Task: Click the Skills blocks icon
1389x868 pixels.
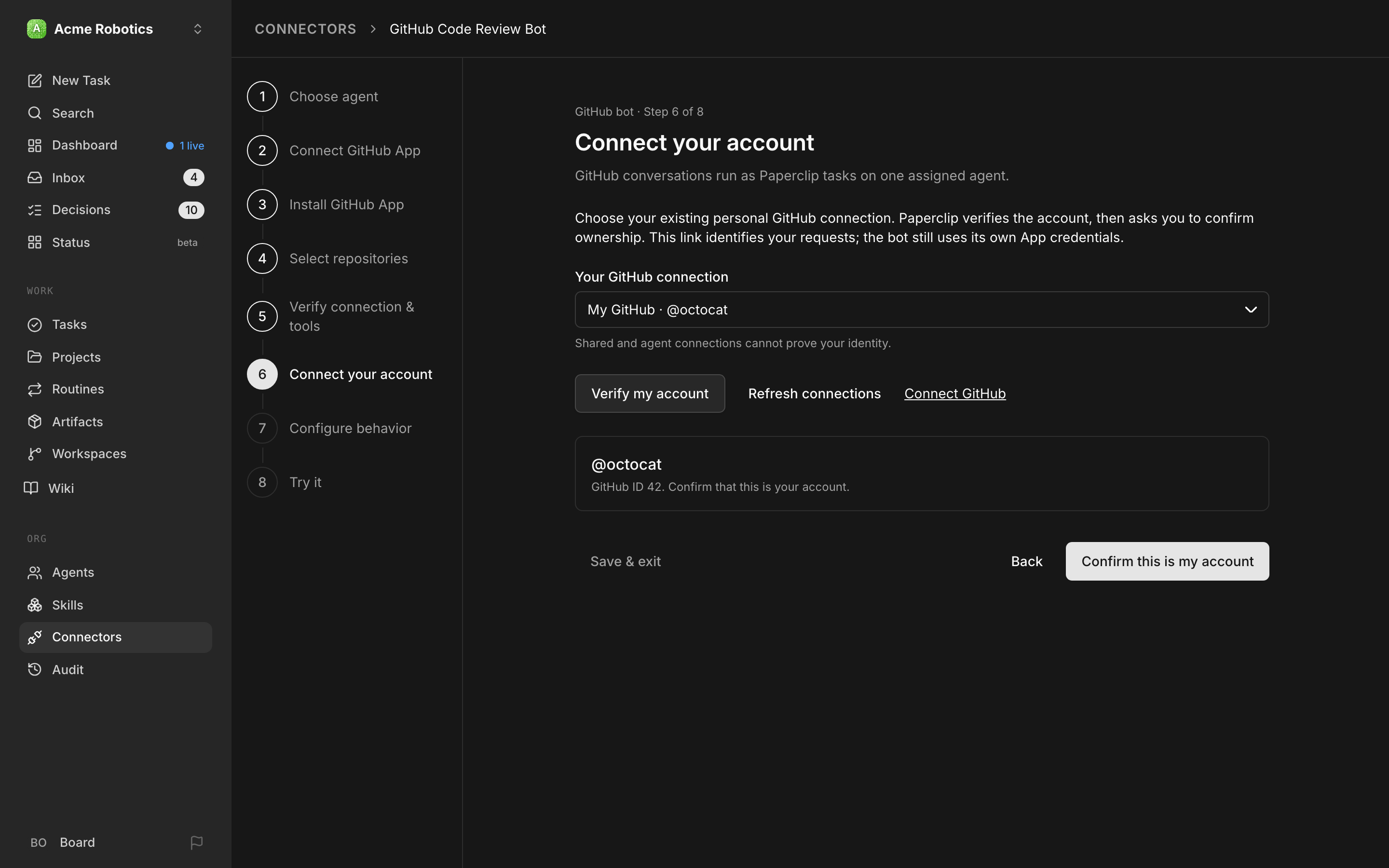Action: coord(34,605)
